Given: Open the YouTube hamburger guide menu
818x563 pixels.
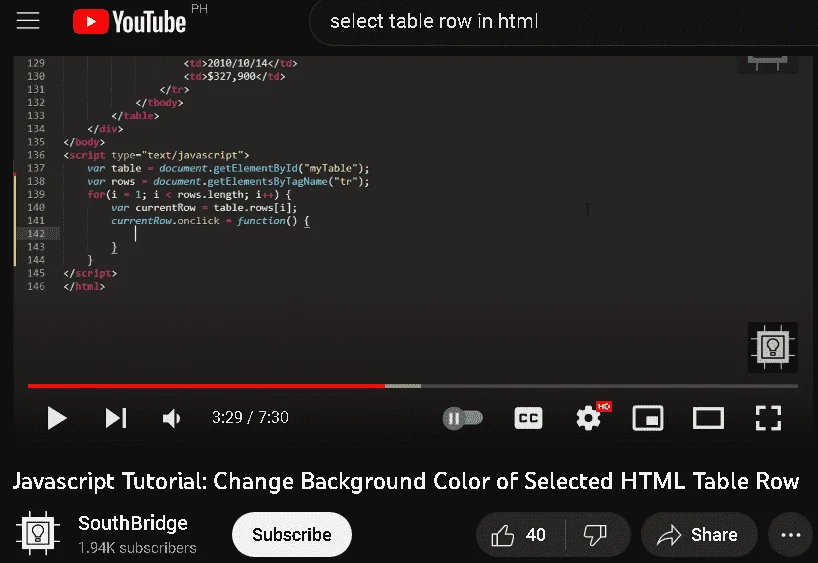Looking at the screenshot, I should click(28, 21).
